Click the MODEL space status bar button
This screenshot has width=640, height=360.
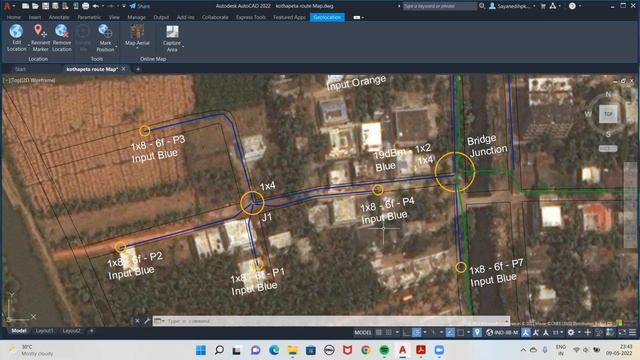(x=363, y=333)
